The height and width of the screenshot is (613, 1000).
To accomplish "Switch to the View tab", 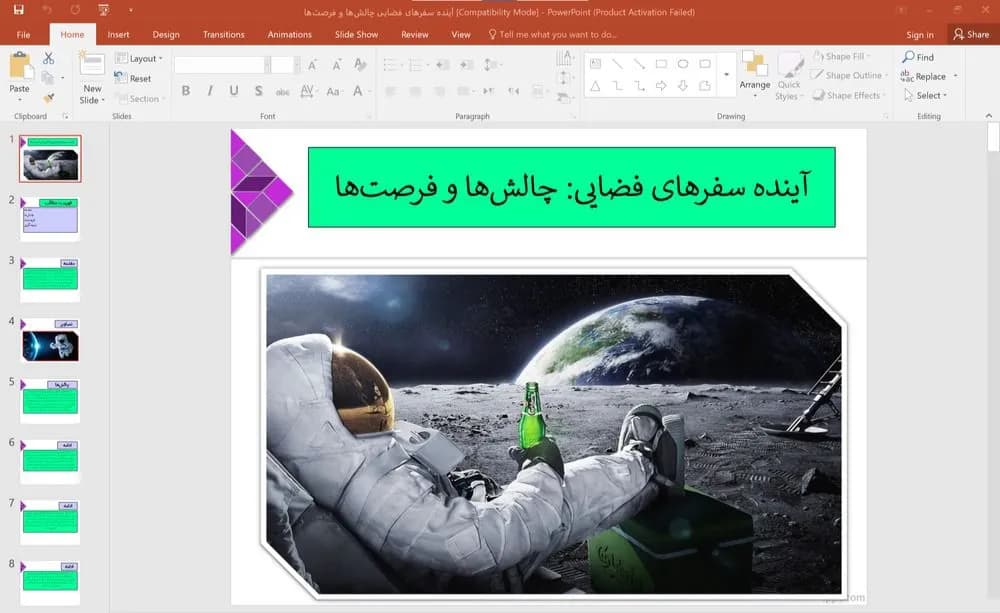I will 460,34.
